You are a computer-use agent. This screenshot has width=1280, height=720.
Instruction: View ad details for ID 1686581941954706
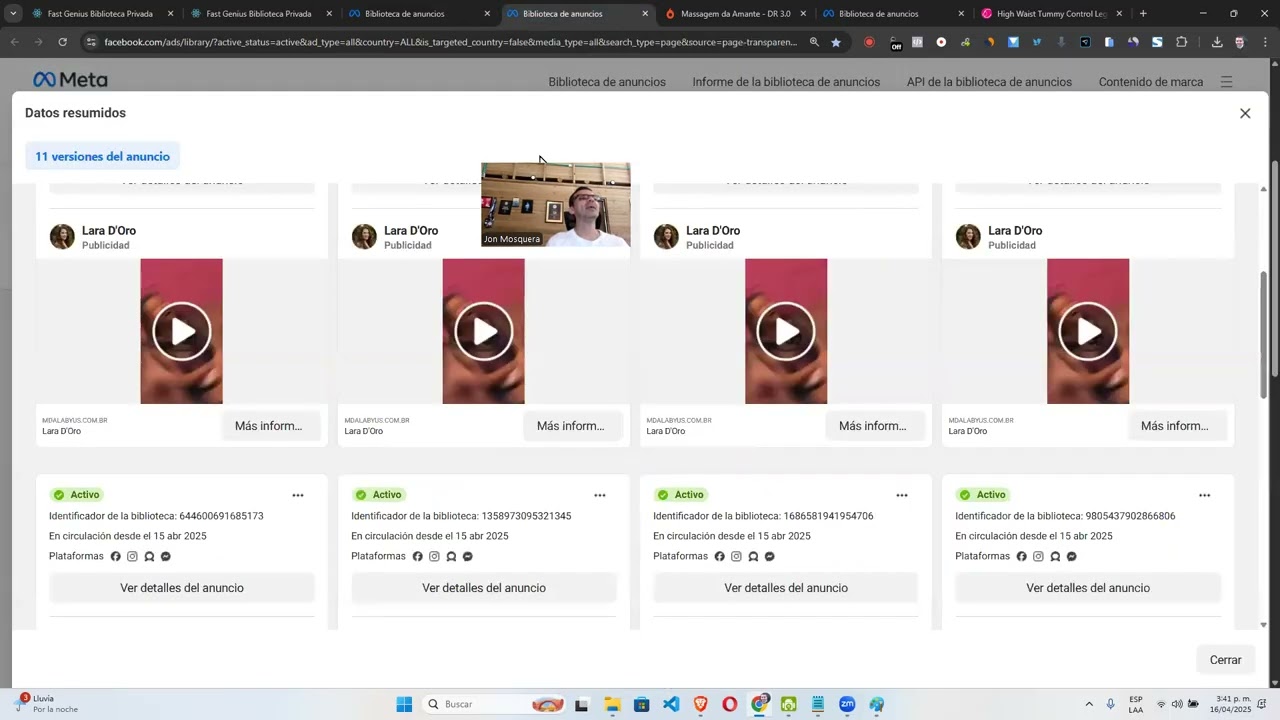pyautogui.click(x=786, y=588)
